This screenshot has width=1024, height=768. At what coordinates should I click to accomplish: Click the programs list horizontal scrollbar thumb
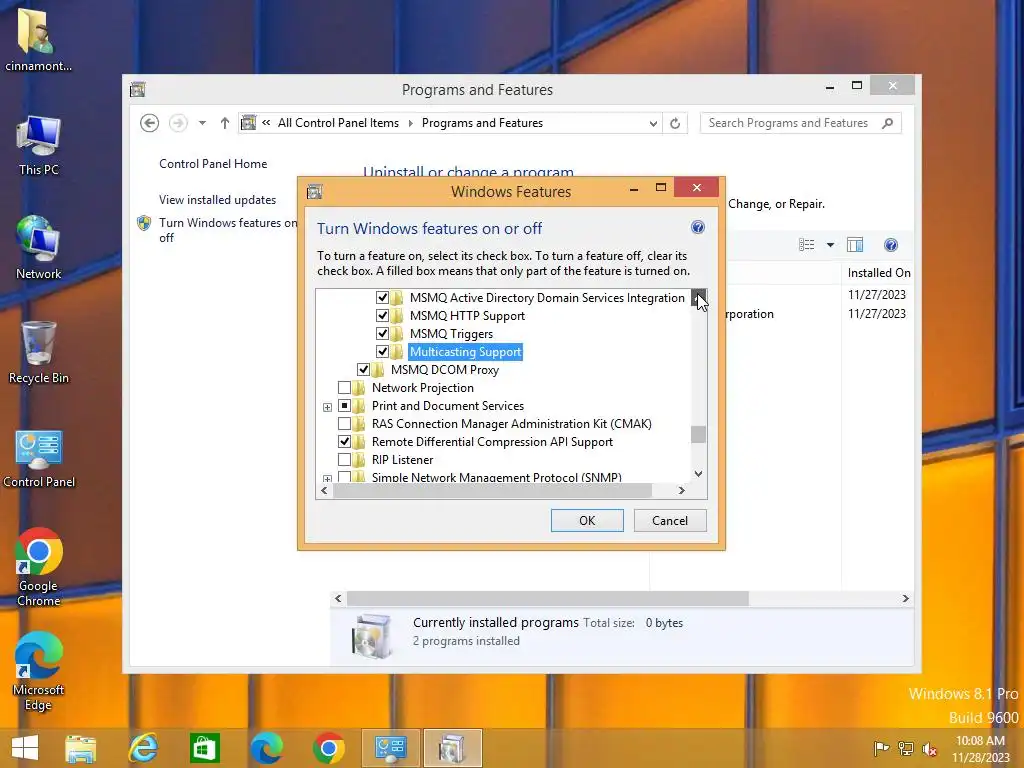[547, 598]
